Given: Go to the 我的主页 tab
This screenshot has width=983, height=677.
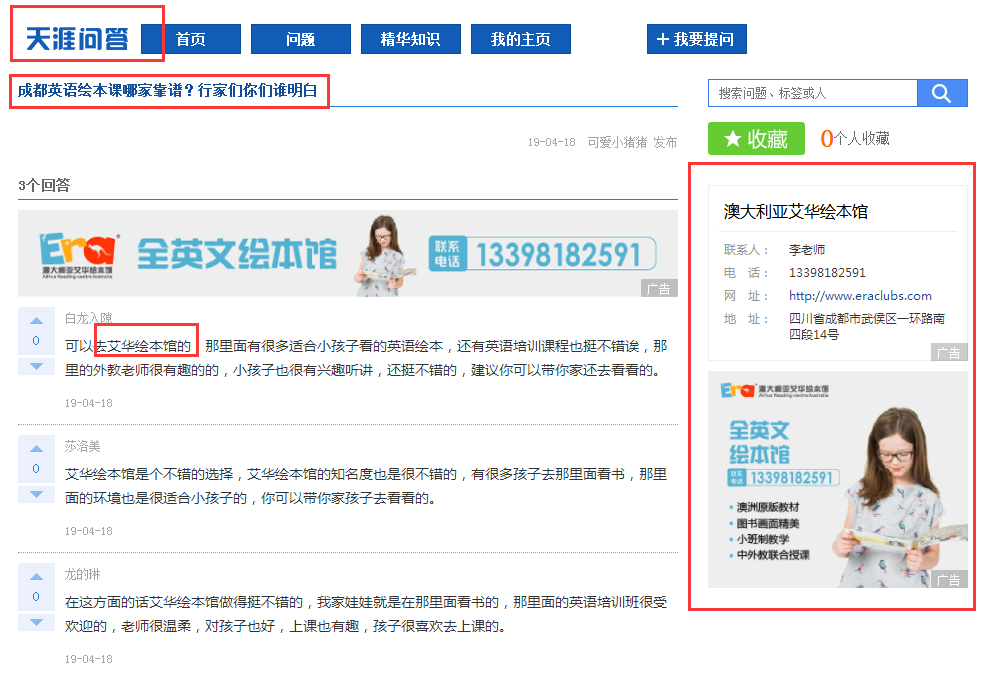Looking at the screenshot, I should click(x=520, y=39).
